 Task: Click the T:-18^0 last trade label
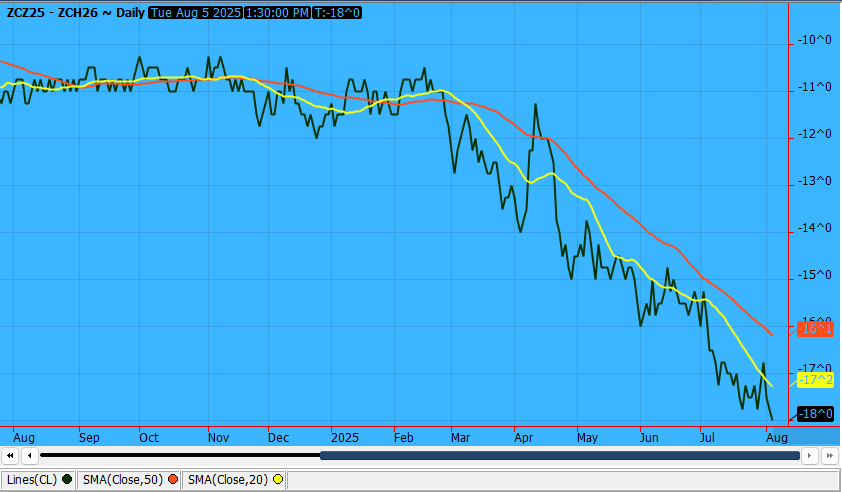337,12
